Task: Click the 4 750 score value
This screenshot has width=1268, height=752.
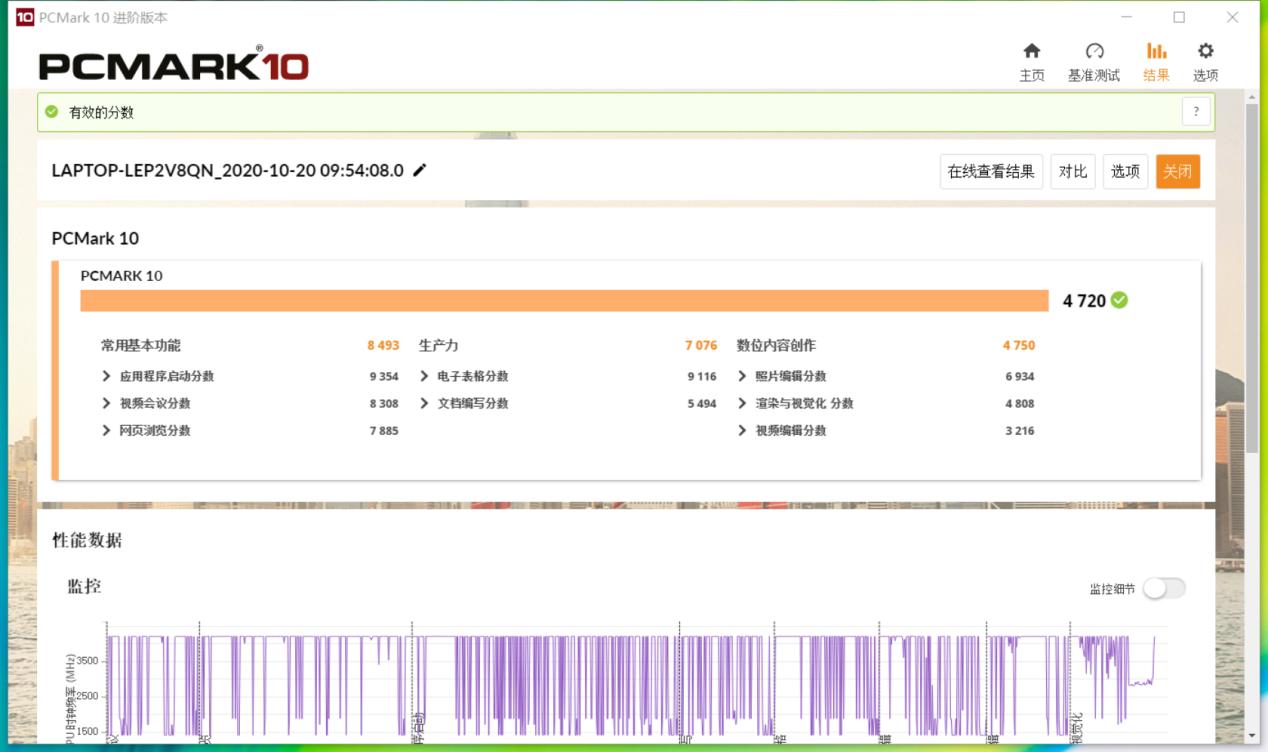Action: [x=1019, y=345]
